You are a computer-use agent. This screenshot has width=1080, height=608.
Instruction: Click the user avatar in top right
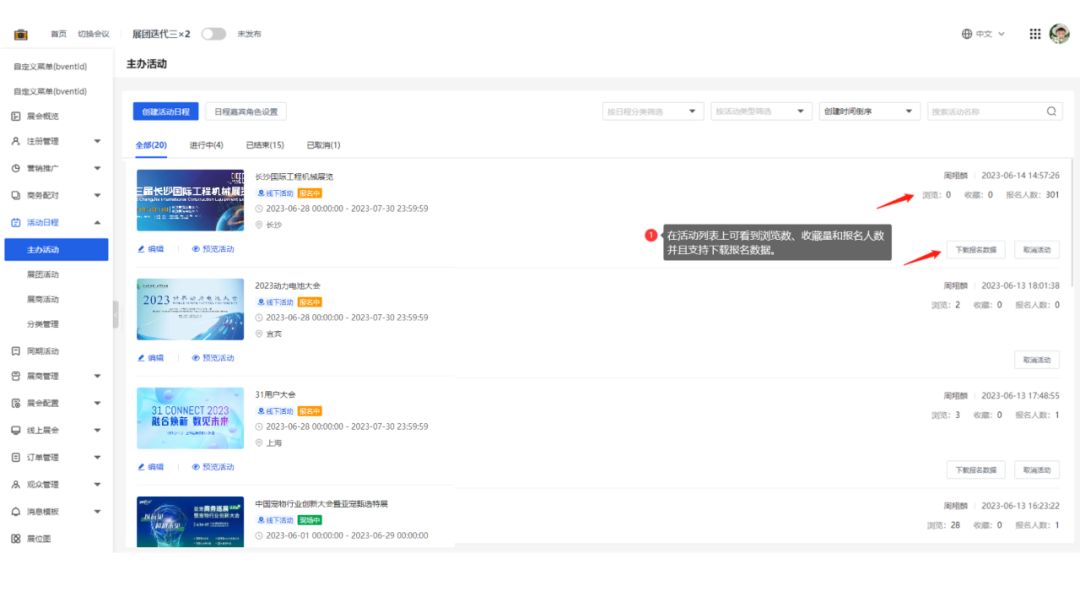click(1059, 34)
